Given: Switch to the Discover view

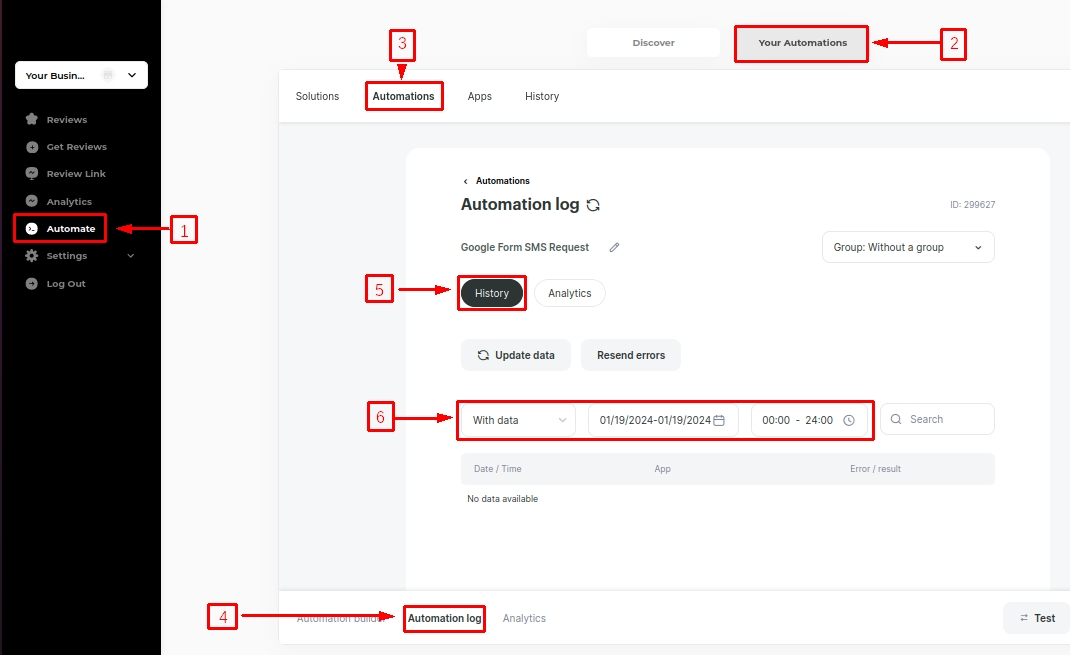Looking at the screenshot, I should (x=653, y=43).
